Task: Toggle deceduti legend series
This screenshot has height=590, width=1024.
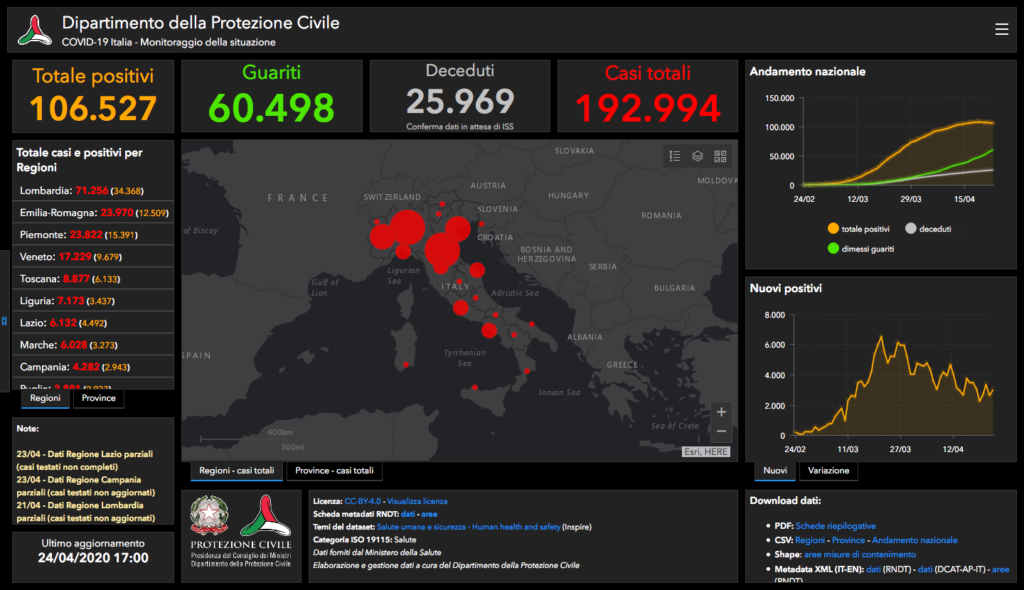Action: [928, 229]
